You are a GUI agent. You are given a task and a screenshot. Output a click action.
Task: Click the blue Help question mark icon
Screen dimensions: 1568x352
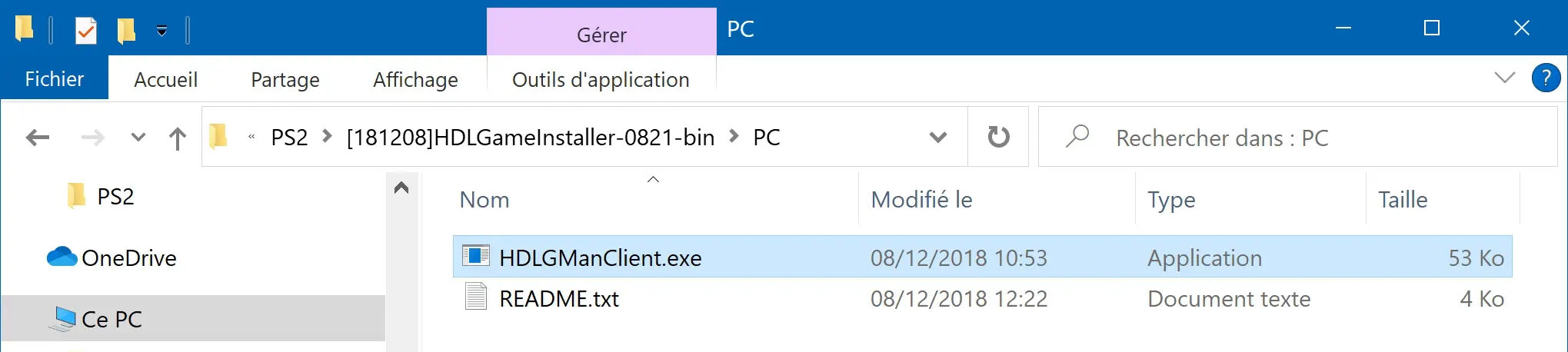pos(1546,78)
